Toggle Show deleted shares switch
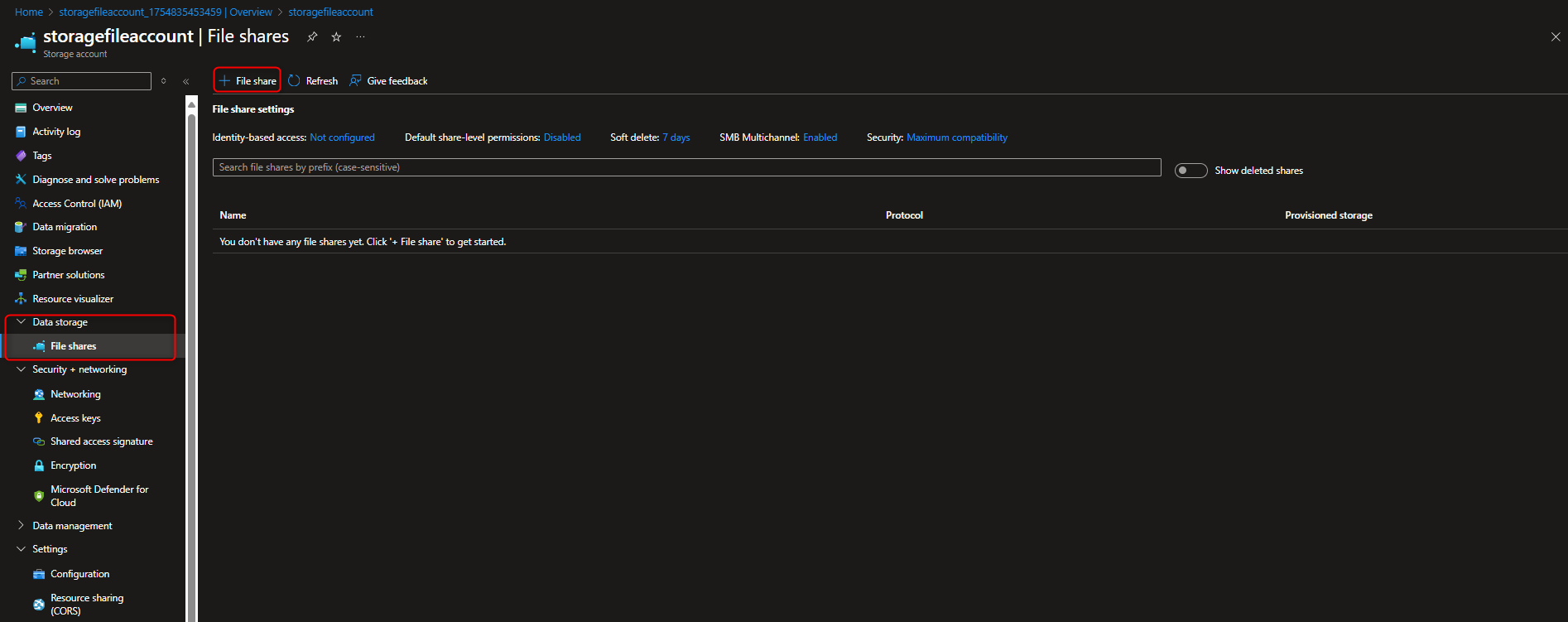The width and height of the screenshot is (1568, 622). click(x=1190, y=171)
